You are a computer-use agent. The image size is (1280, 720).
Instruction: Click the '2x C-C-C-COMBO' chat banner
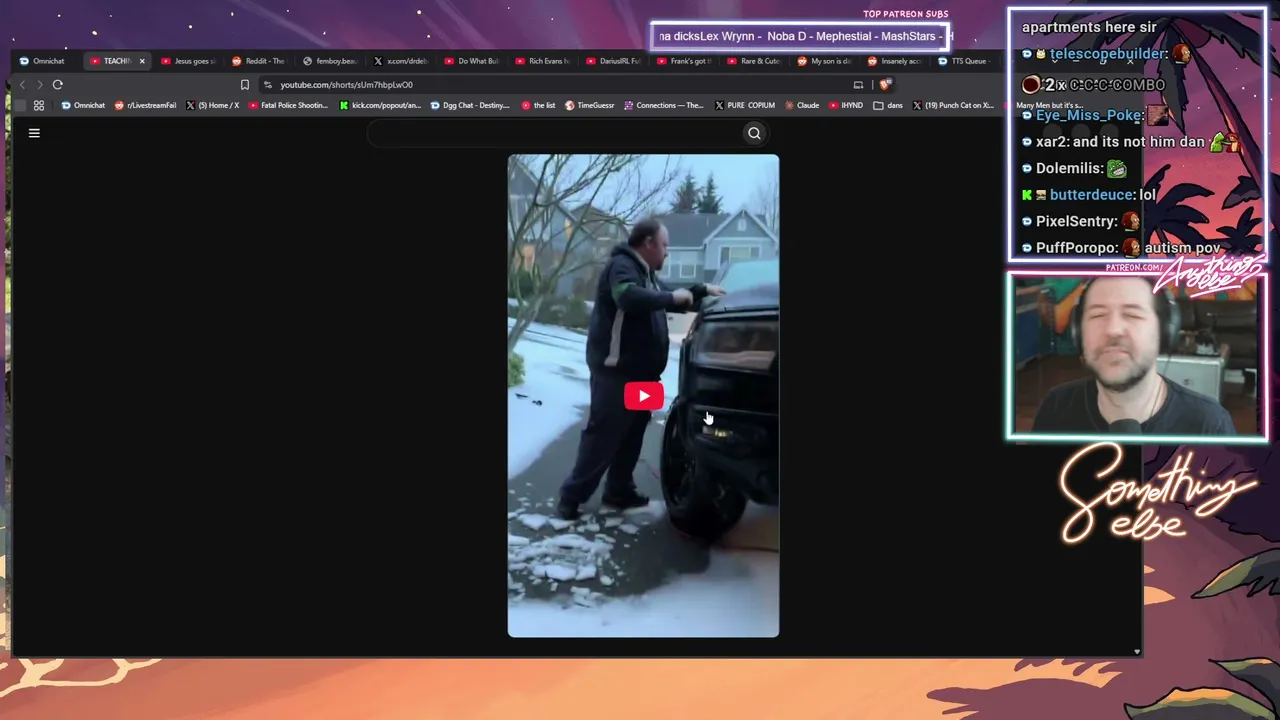point(1093,85)
